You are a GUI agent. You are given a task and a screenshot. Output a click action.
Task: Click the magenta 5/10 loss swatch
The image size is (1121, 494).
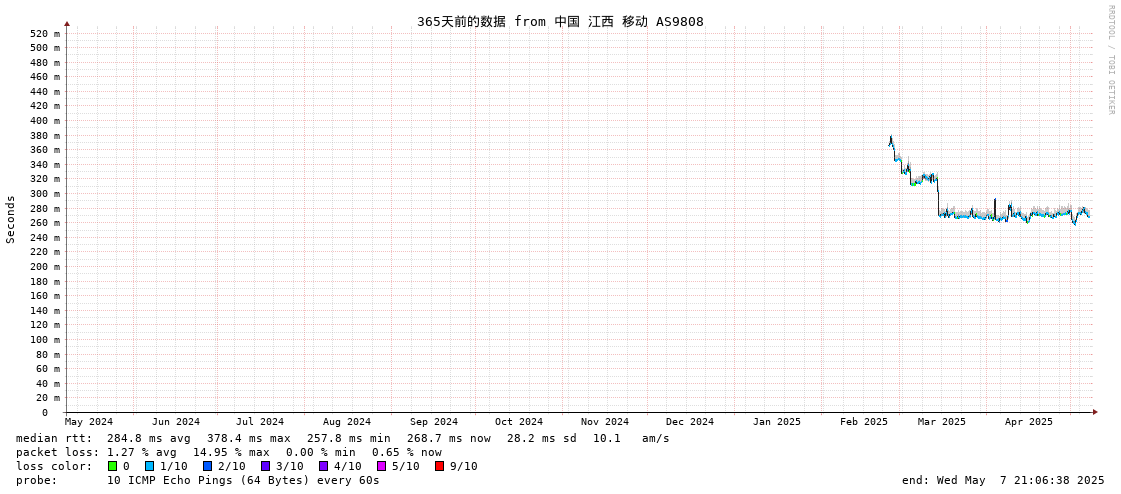(381, 466)
